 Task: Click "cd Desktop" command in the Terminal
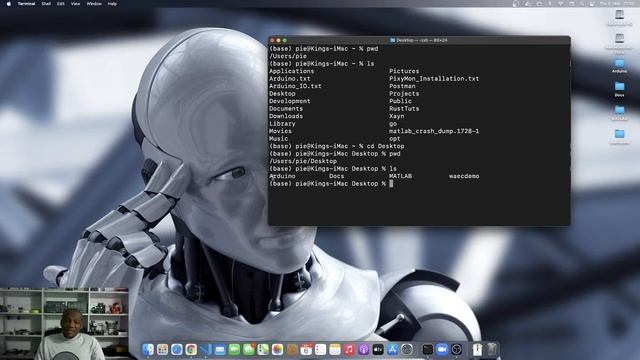[385, 146]
